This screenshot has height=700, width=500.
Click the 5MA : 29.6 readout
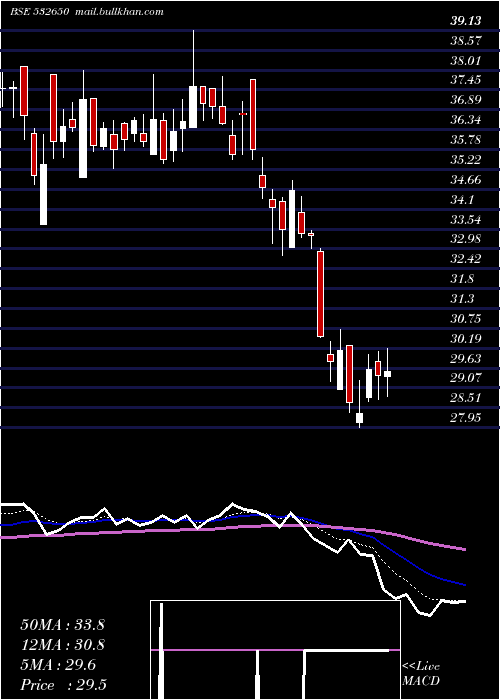(58, 665)
